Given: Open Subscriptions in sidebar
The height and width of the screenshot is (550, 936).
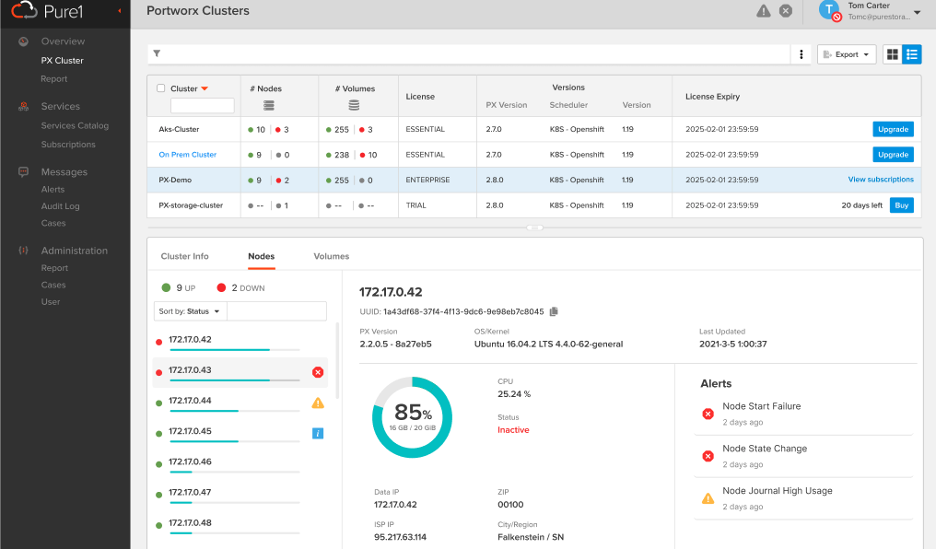Looking at the screenshot, I should pos(68,145).
